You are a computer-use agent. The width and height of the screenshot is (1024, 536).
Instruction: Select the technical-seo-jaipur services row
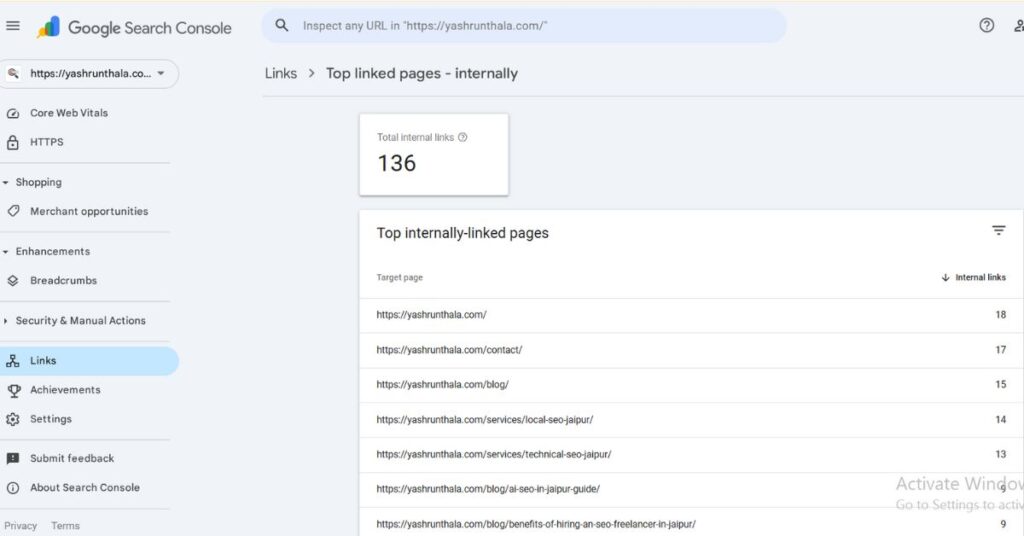tap(691, 454)
